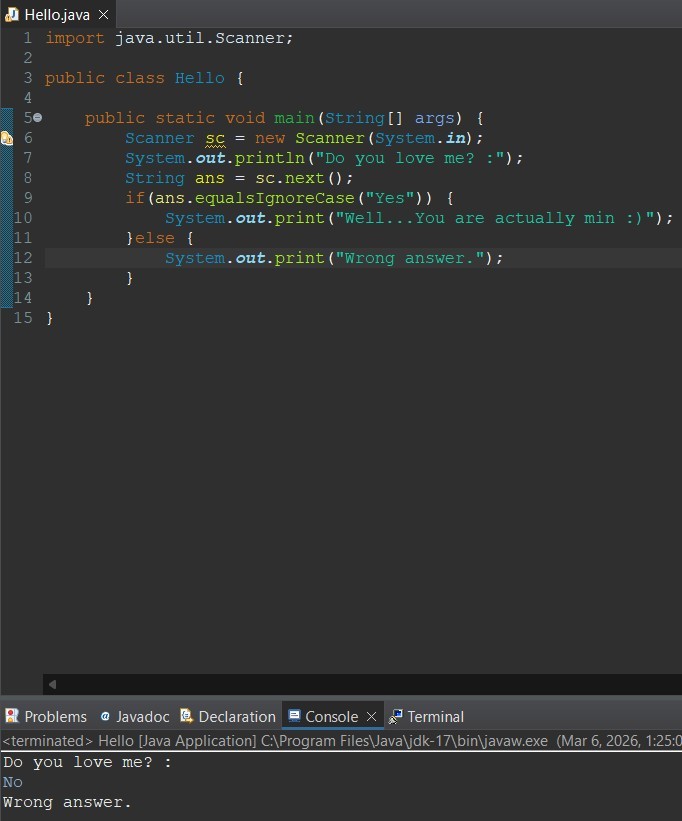Screen dimensions: 682x821
Task: Click the "No" input text in Console
Action: (13, 782)
